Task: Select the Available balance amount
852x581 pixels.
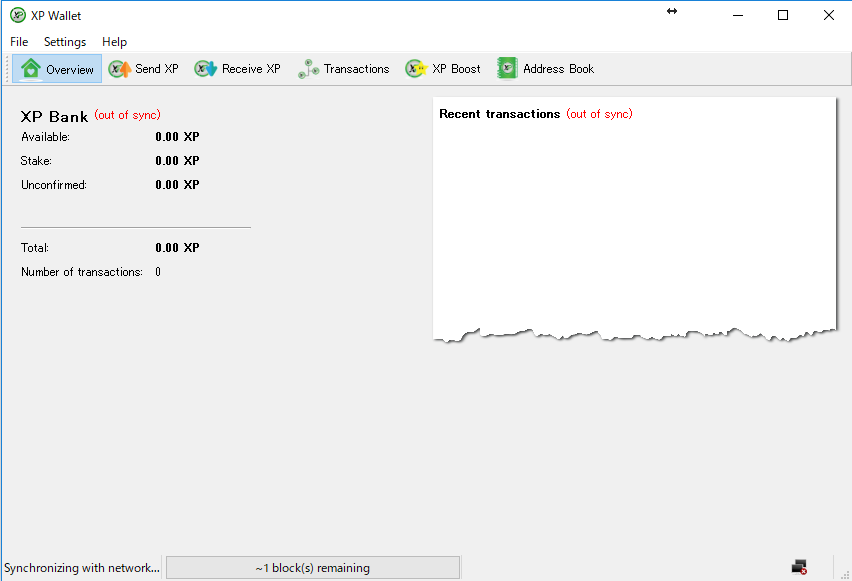Action: coord(177,137)
